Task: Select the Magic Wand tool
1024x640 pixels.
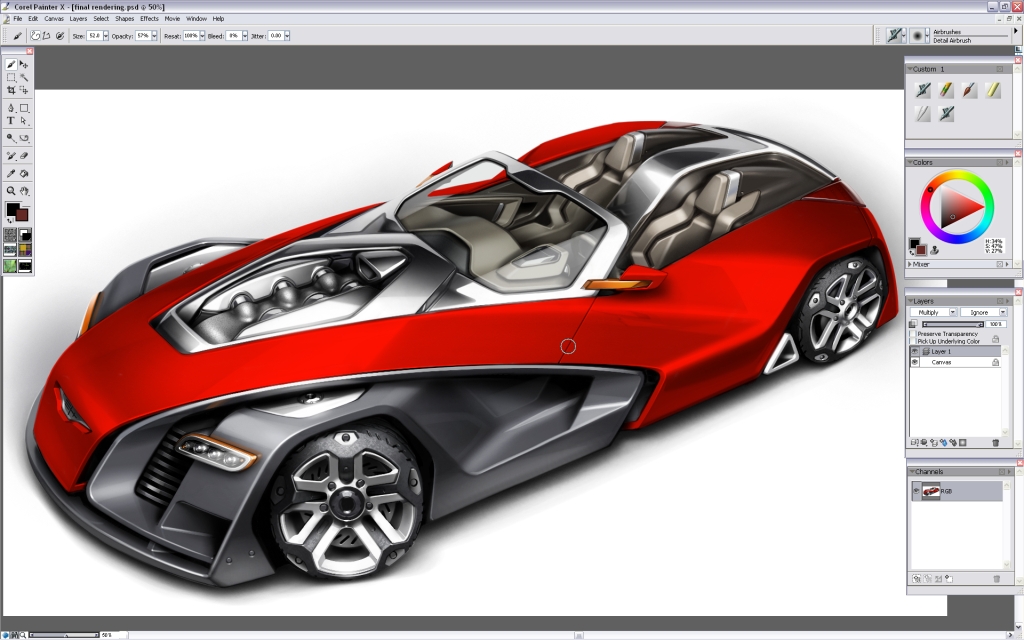Action: (x=25, y=79)
